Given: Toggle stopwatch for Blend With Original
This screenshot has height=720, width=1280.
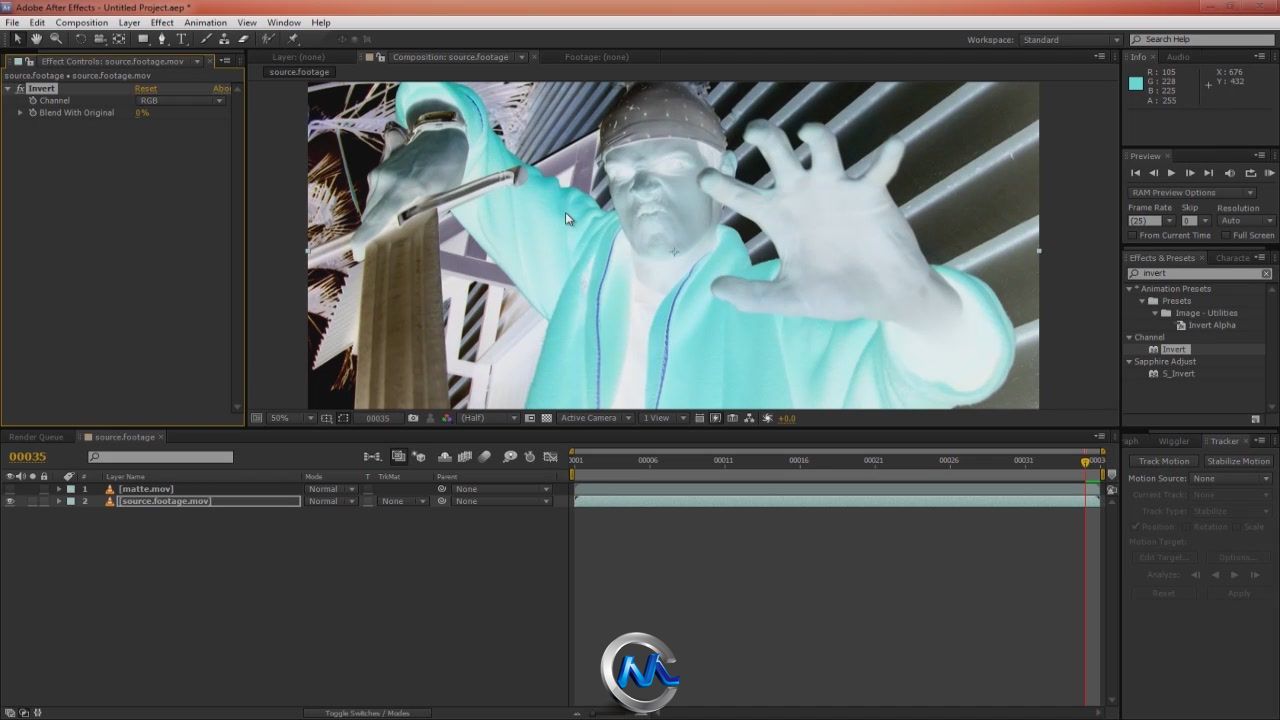Looking at the screenshot, I should click(x=32, y=113).
